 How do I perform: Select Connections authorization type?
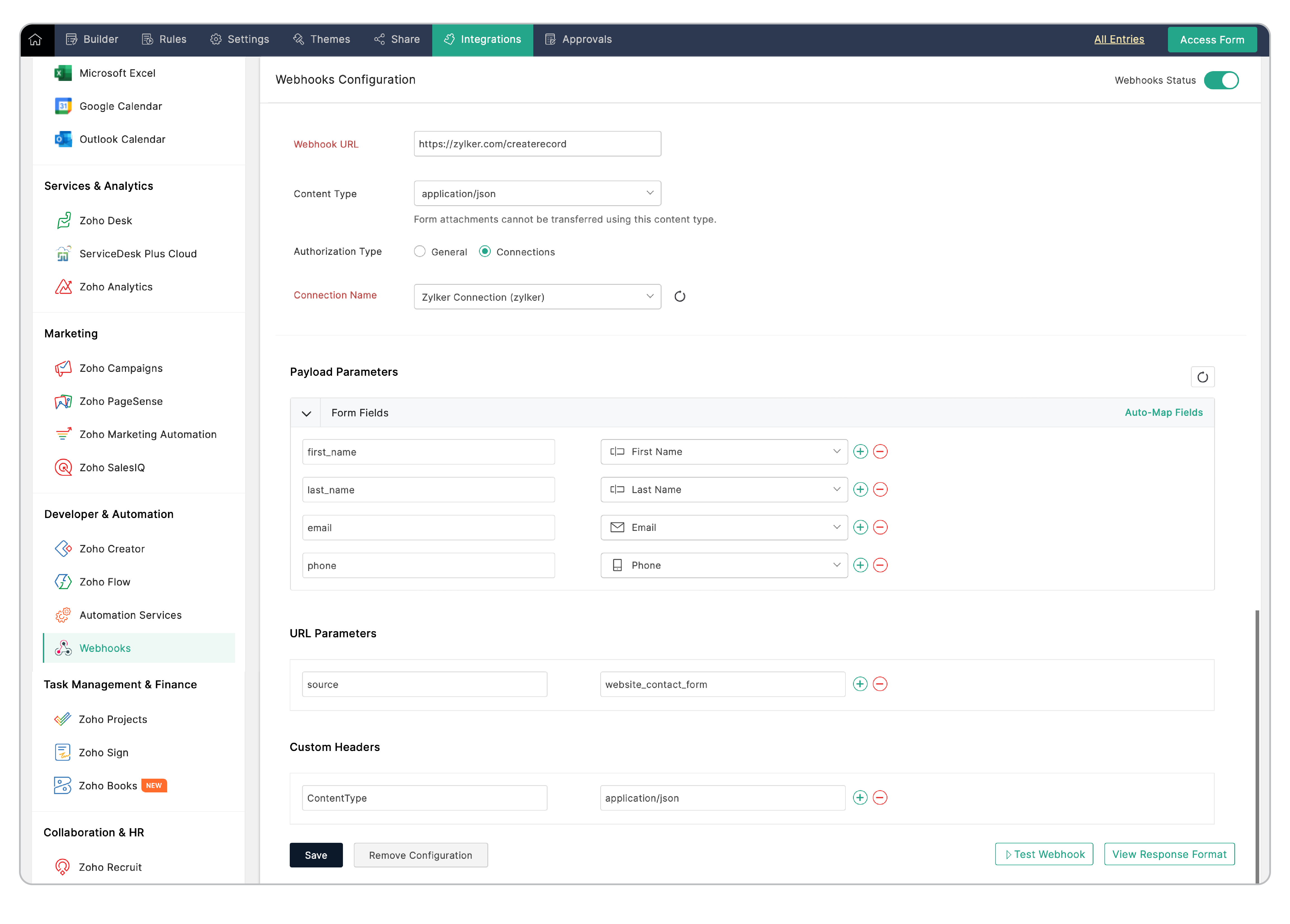pyautogui.click(x=485, y=251)
